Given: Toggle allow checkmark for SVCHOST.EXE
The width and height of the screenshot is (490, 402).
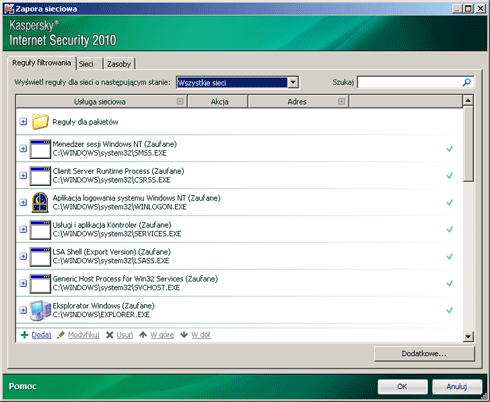Looking at the screenshot, I should click(450, 284).
